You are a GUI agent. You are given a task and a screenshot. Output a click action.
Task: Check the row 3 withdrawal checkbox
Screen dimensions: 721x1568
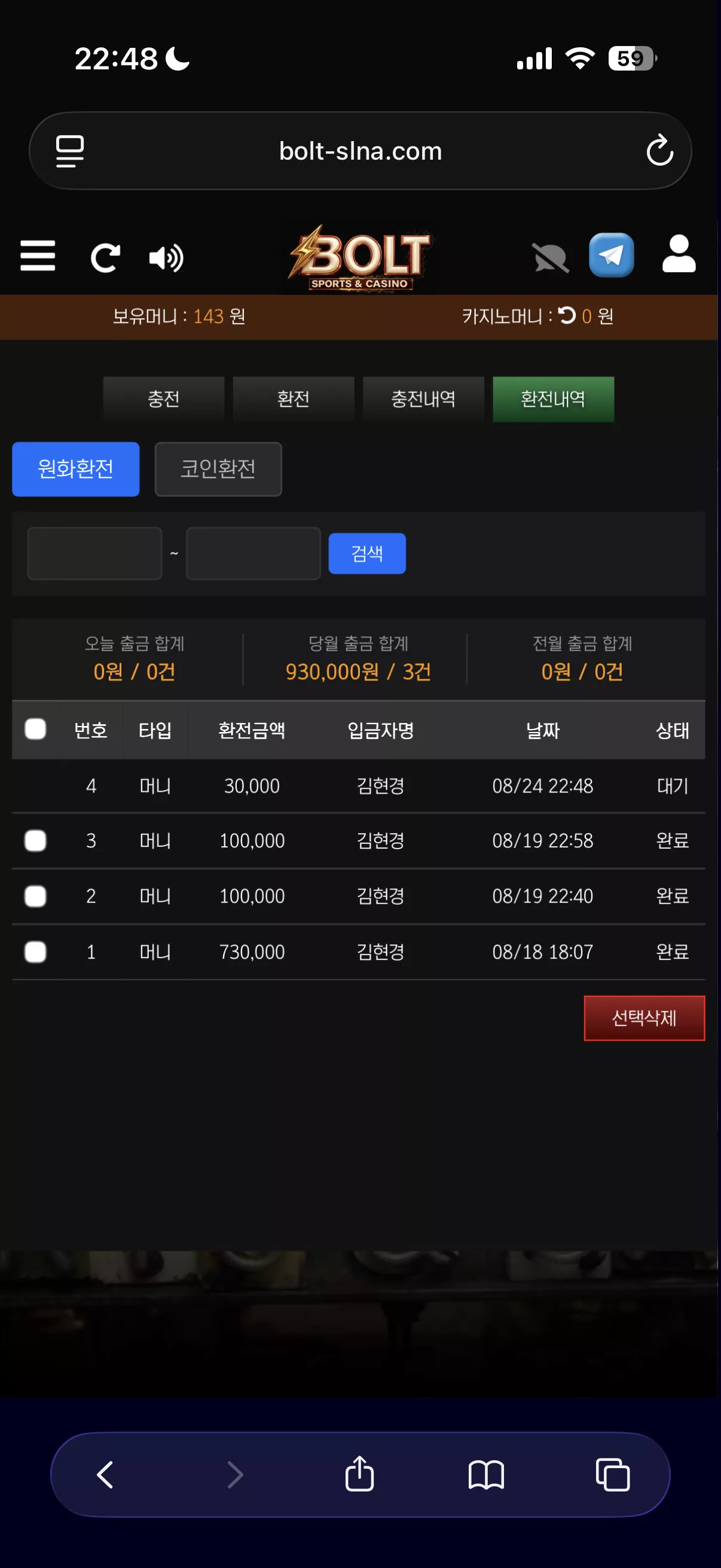(35, 841)
